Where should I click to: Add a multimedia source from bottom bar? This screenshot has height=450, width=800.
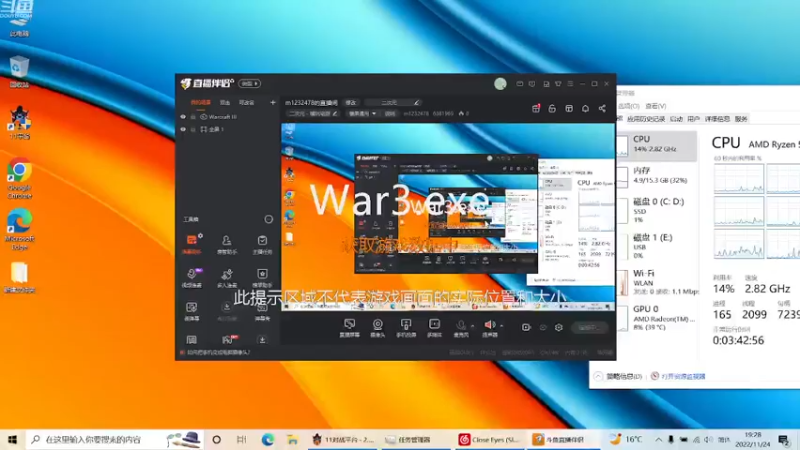pyautogui.click(x=434, y=328)
